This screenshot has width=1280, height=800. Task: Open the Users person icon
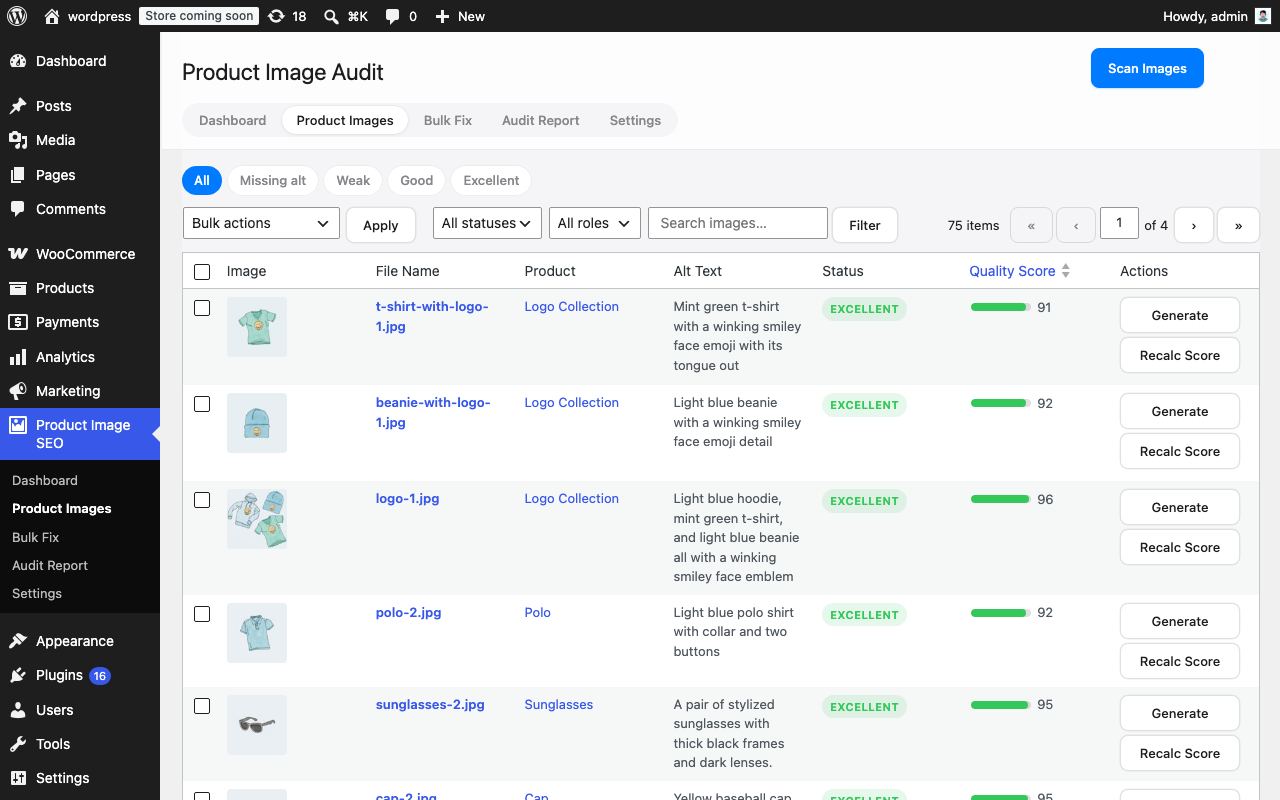(x=18, y=710)
